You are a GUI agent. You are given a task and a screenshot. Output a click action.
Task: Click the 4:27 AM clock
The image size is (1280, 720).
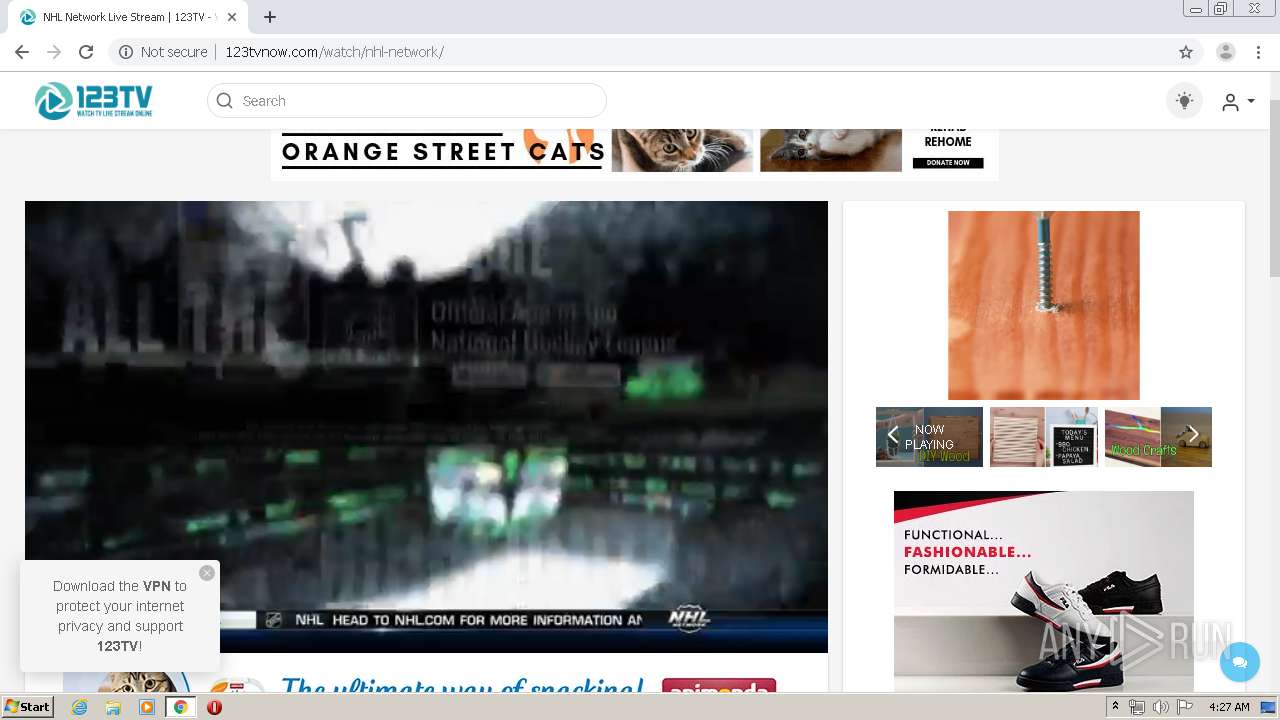tap(1229, 707)
